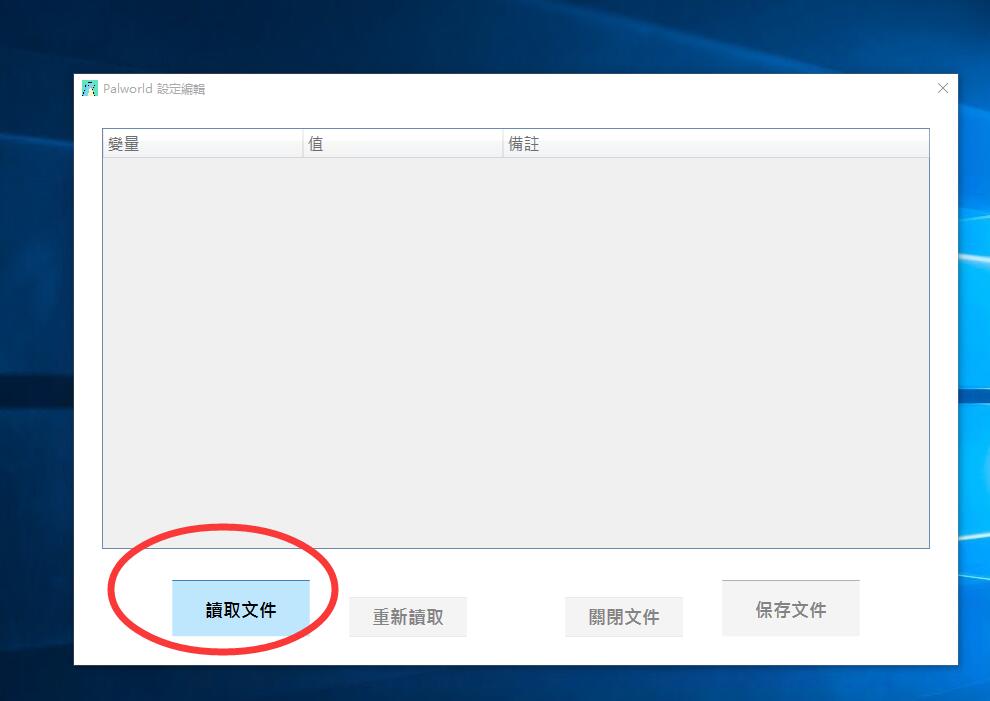Screen dimensions: 990x701
Task: Select the 變量 column header
Action: [x=203, y=144]
